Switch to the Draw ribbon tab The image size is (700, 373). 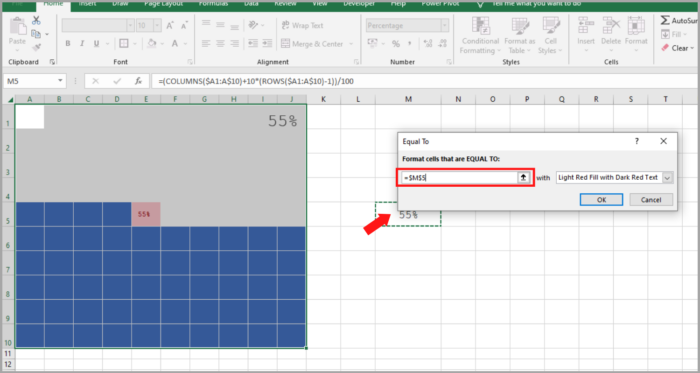(x=121, y=3)
